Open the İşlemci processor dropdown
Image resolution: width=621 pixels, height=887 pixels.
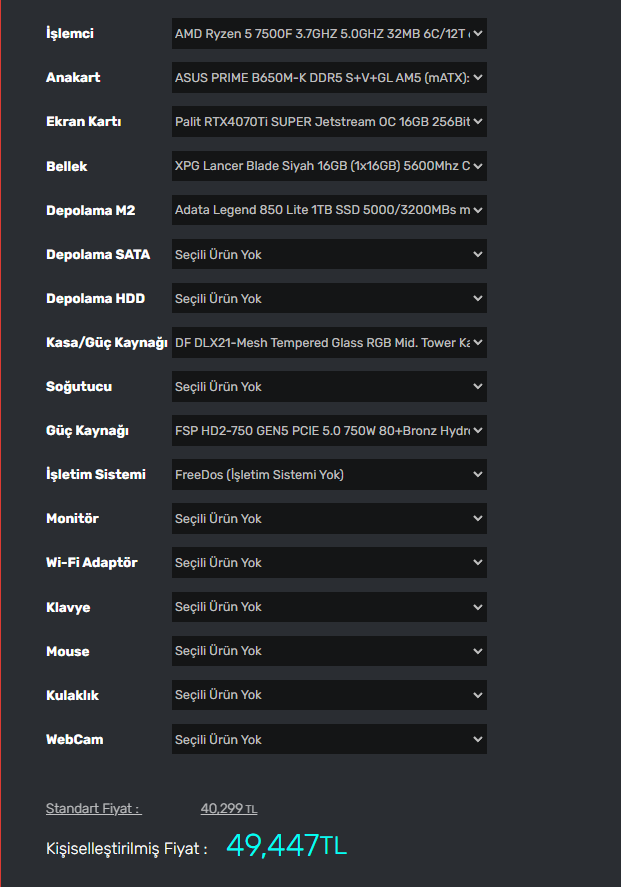(329, 34)
